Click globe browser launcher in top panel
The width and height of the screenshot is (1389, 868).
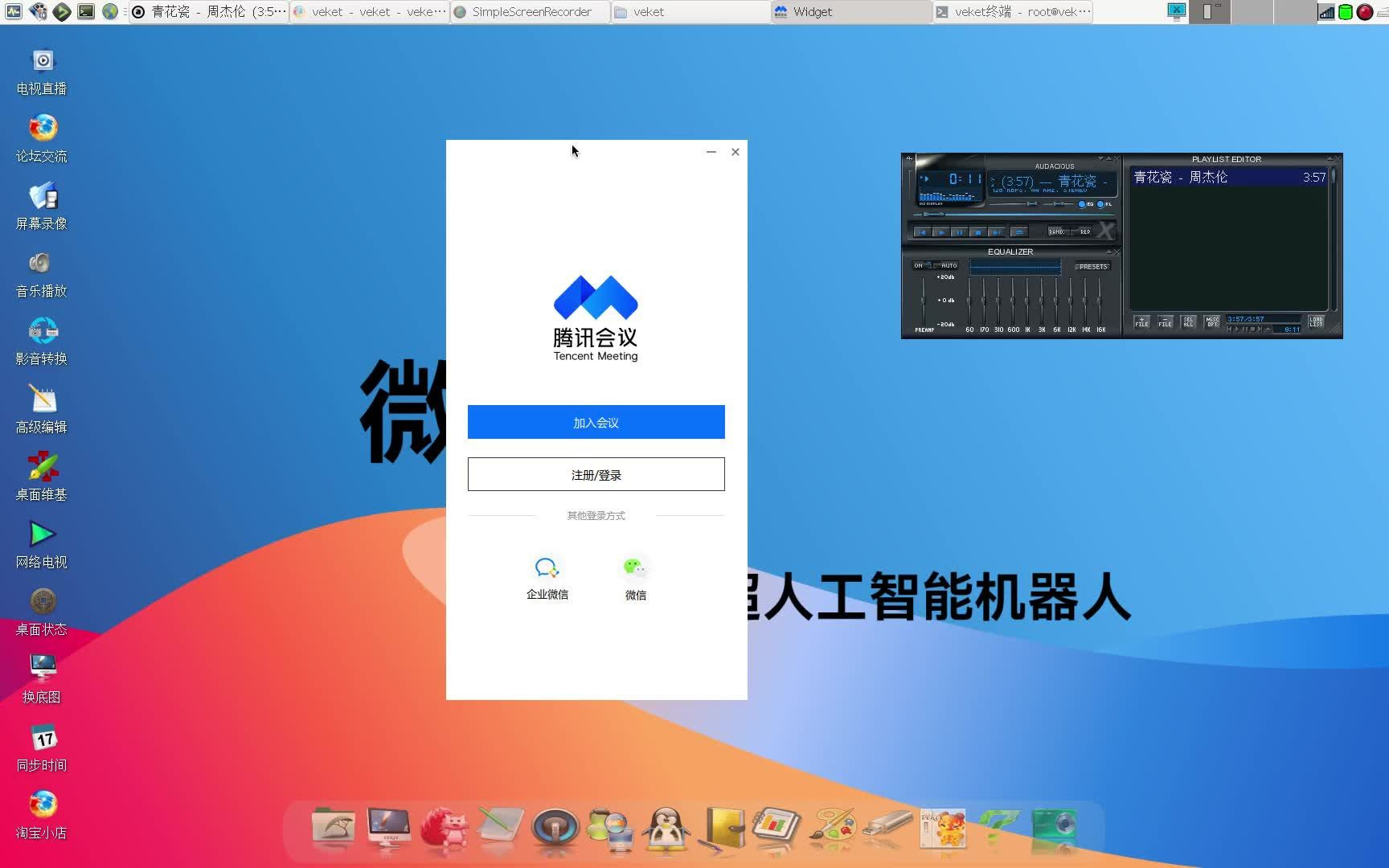tap(110, 11)
